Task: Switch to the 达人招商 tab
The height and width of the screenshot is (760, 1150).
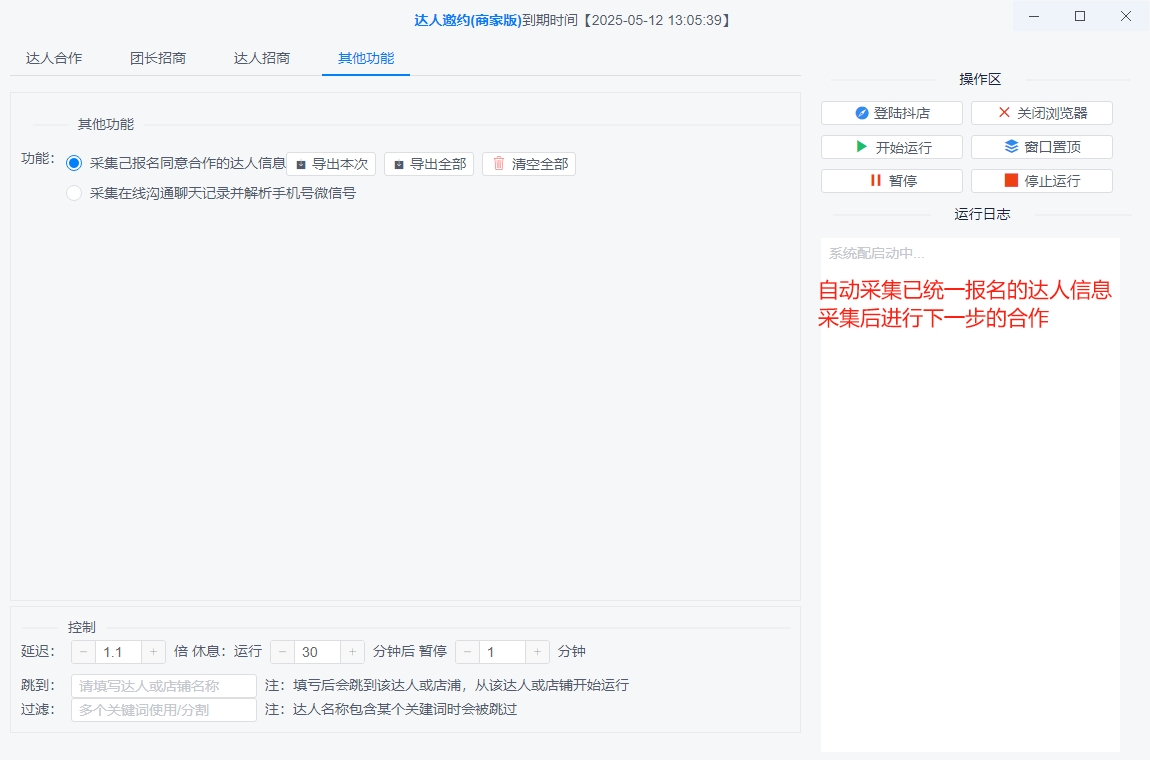Action: coord(262,58)
